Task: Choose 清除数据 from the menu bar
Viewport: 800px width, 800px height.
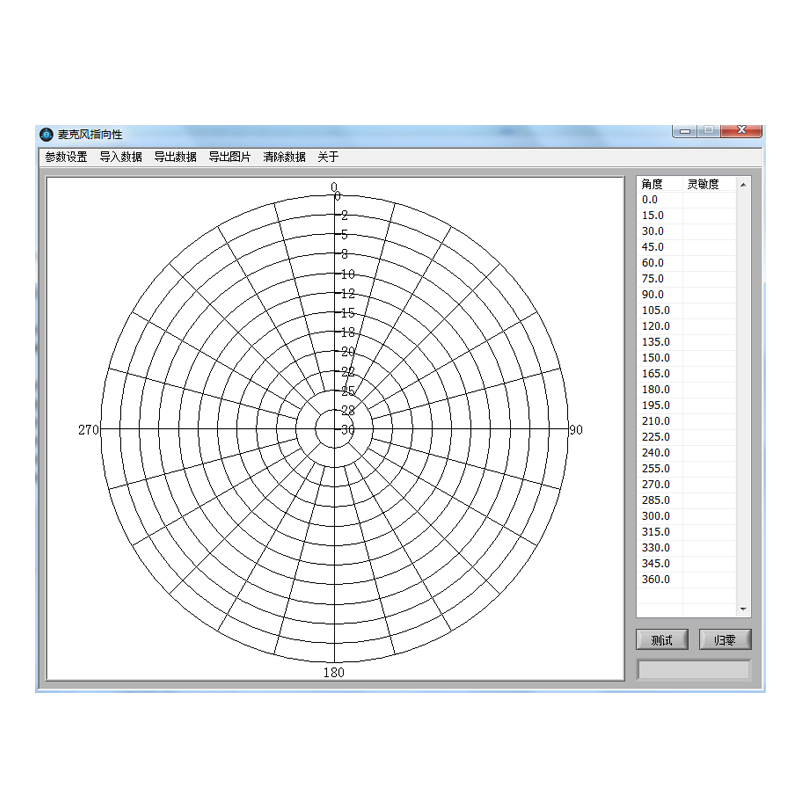Action: (x=285, y=157)
